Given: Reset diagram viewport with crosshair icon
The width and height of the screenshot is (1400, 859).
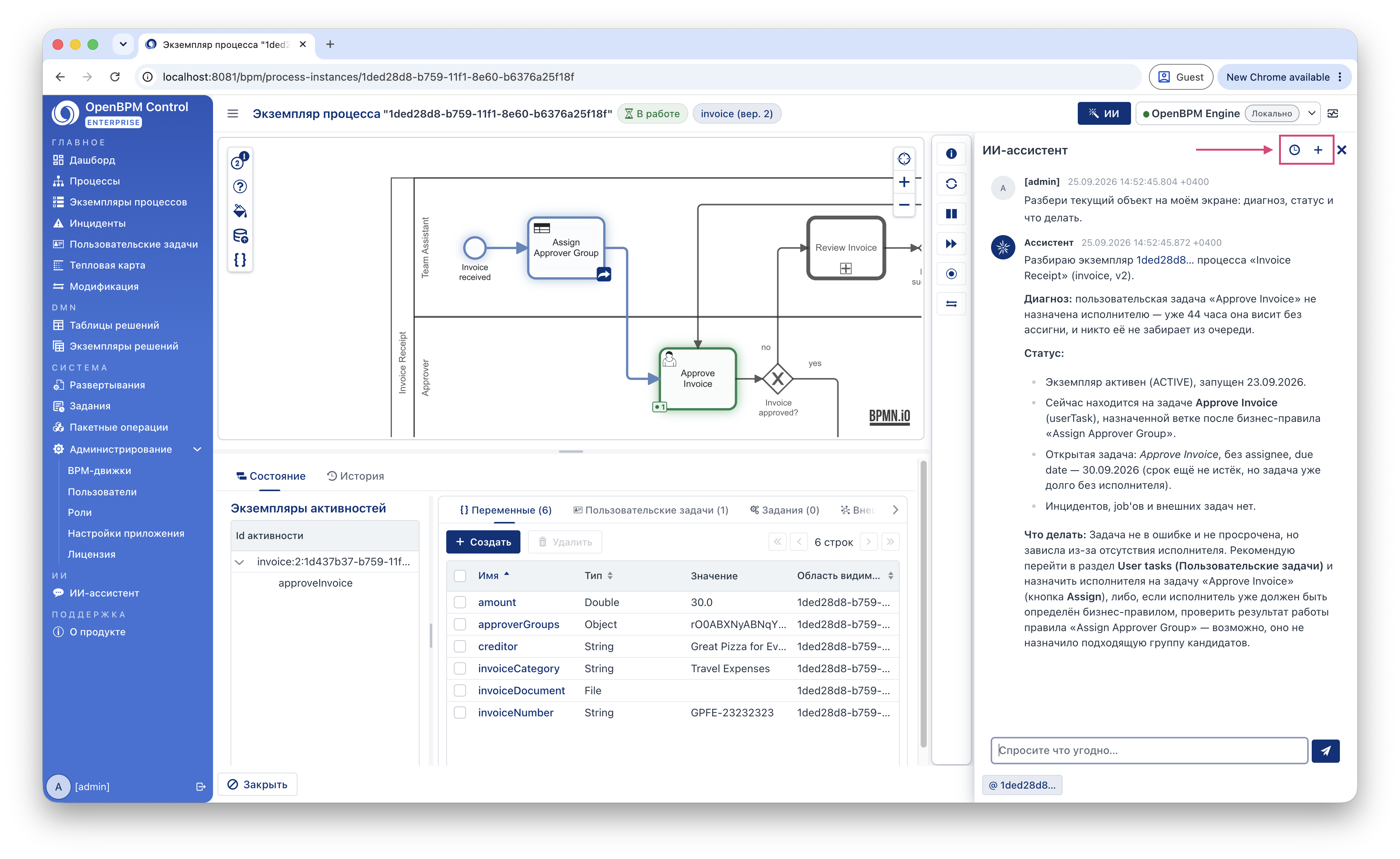Looking at the screenshot, I should (904, 159).
